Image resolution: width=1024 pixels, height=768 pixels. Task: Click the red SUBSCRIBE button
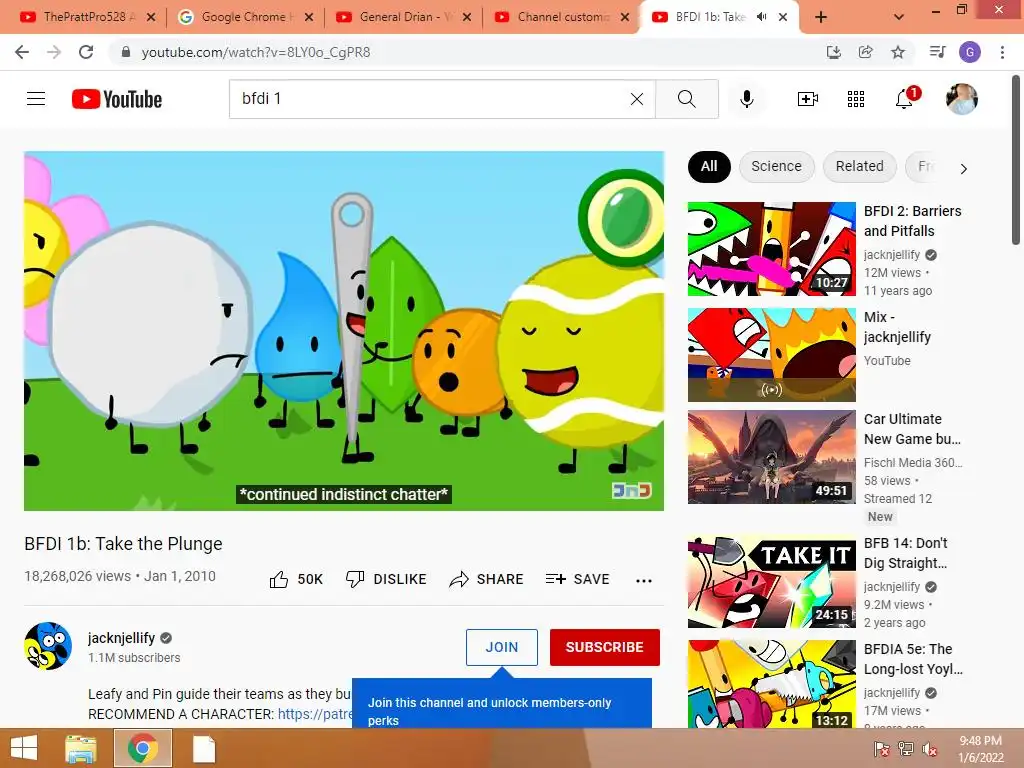tap(605, 647)
